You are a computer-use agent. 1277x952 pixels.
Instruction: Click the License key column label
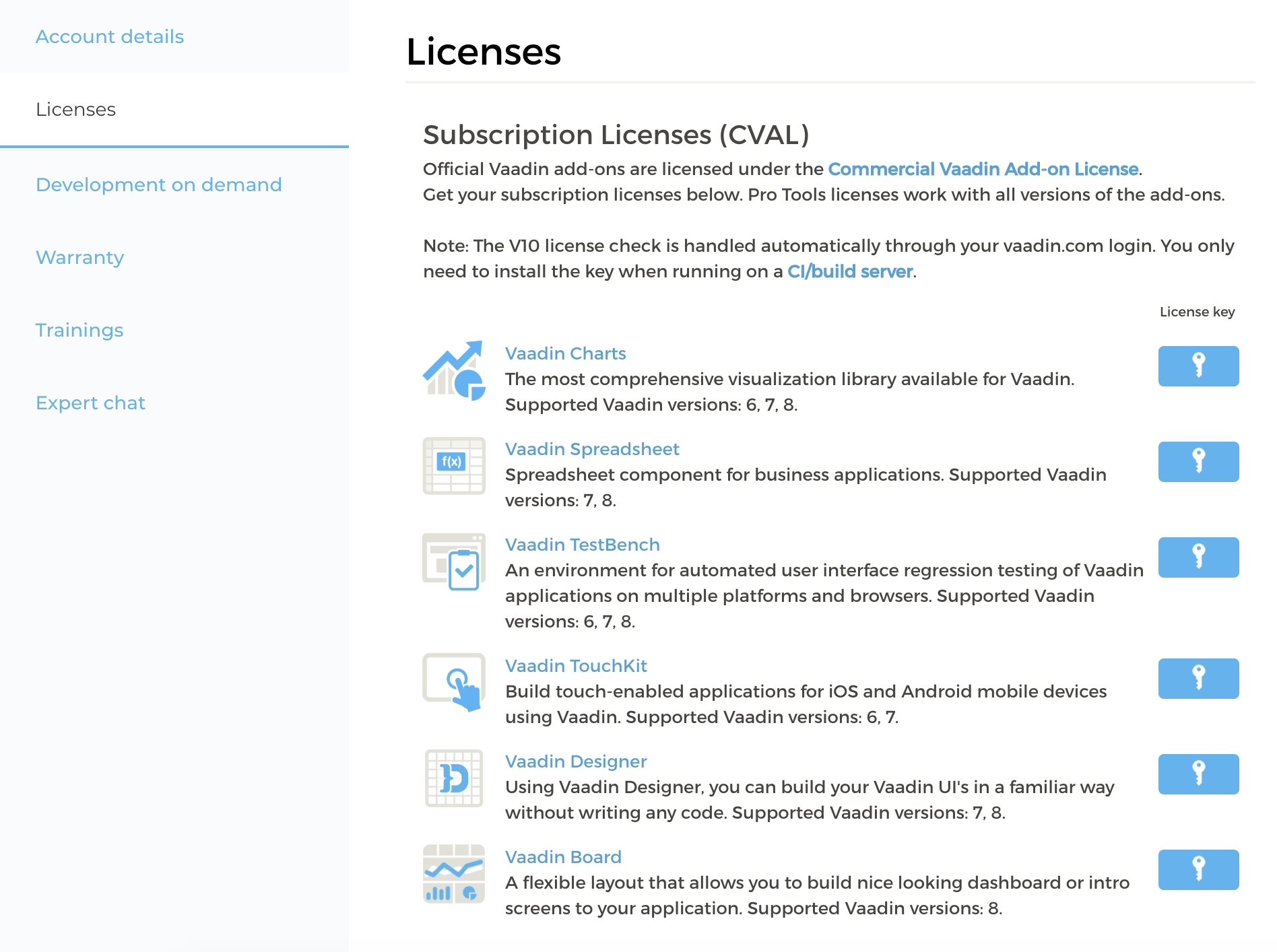pos(1197,312)
